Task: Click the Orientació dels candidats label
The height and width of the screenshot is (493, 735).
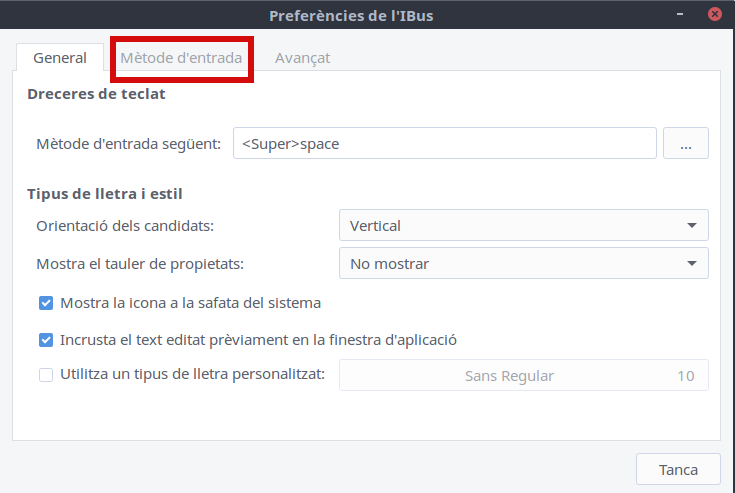Action: pos(126,226)
